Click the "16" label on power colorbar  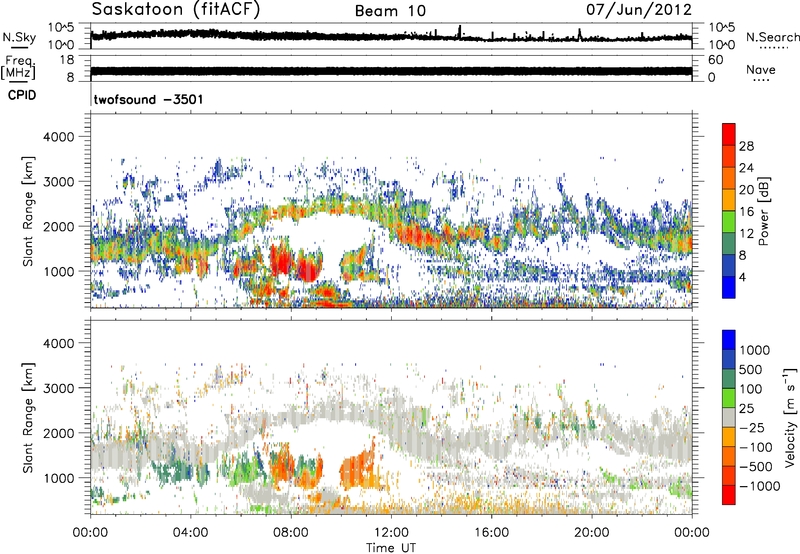click(746, 212)
